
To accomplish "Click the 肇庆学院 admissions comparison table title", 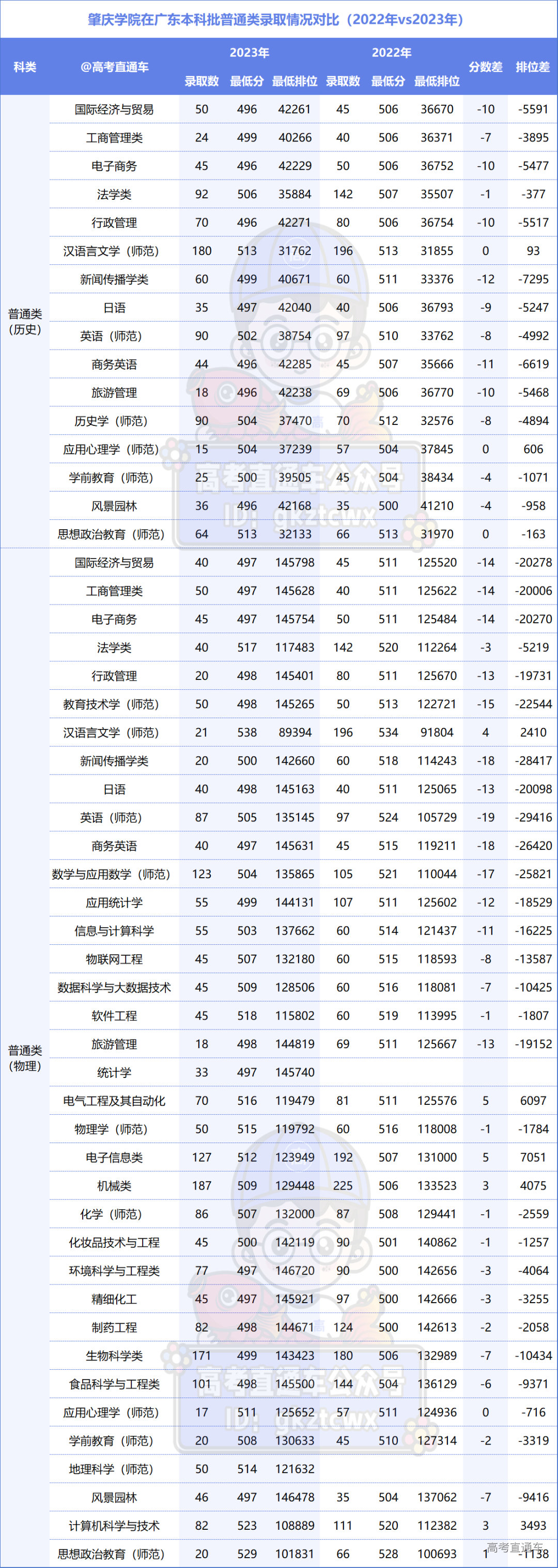I will 278,20.
